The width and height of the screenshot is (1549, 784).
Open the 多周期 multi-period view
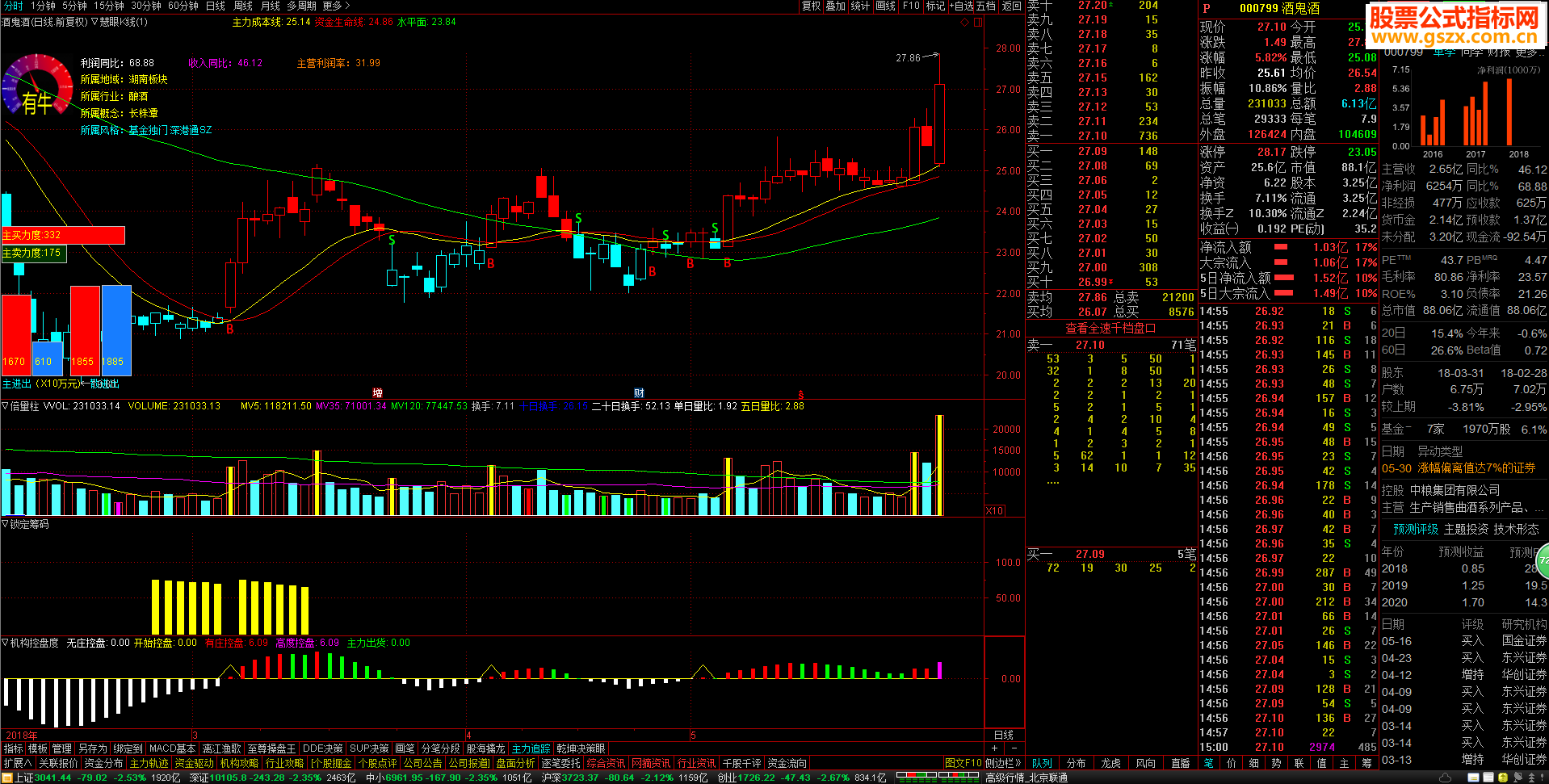[301, 6]
